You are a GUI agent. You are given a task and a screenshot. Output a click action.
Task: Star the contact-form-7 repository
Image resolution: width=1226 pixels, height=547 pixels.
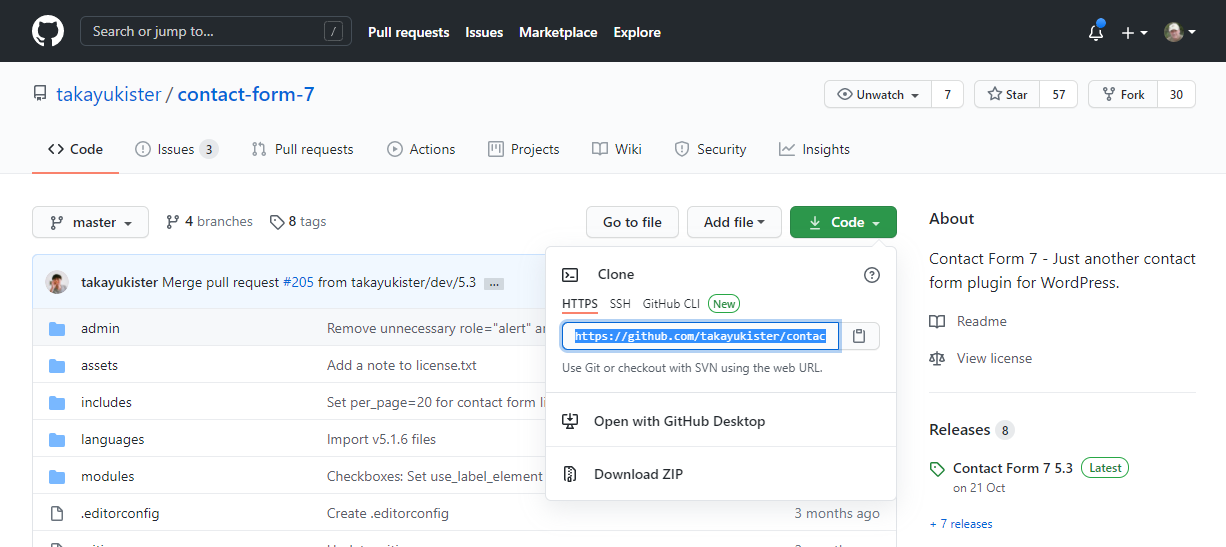[1007, 95]
